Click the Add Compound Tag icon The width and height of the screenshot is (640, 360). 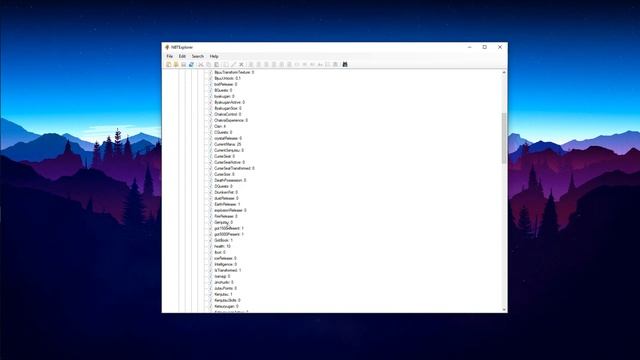tap(335, 64)
